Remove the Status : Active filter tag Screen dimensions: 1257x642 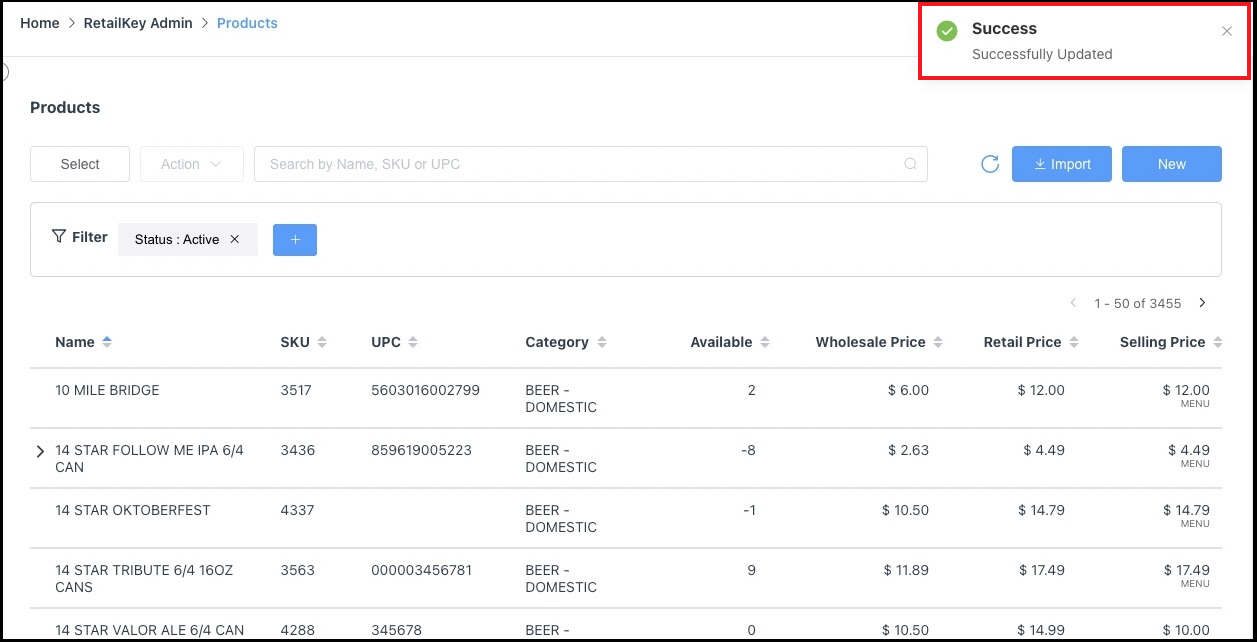[x=235, y=239]
